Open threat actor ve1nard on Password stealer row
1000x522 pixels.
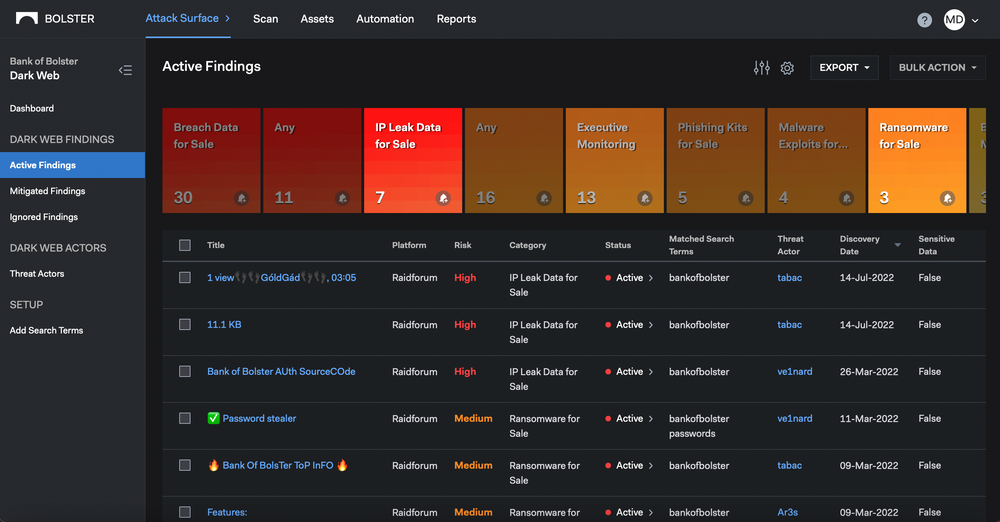click(795, 418)
